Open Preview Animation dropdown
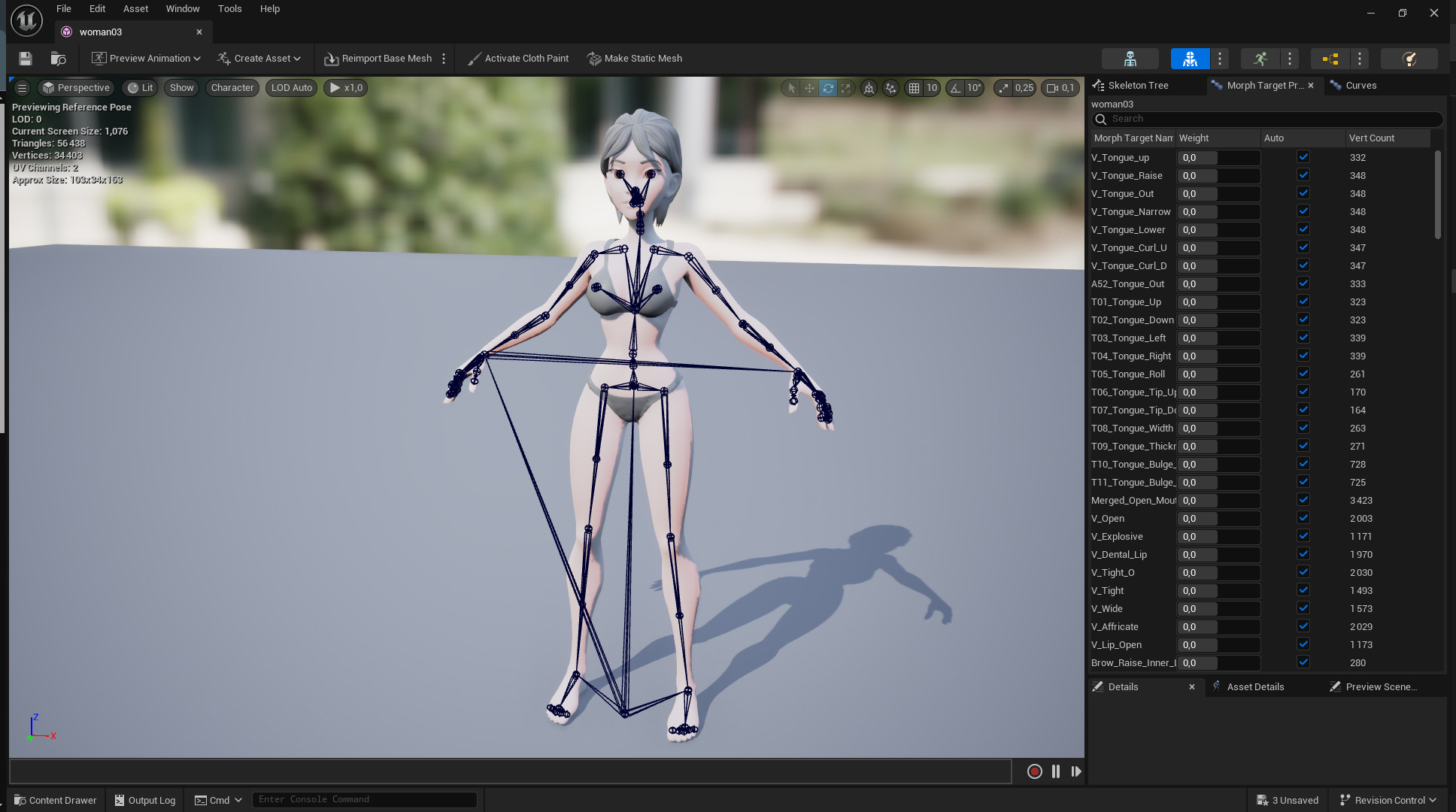 (x=146, y=59)
